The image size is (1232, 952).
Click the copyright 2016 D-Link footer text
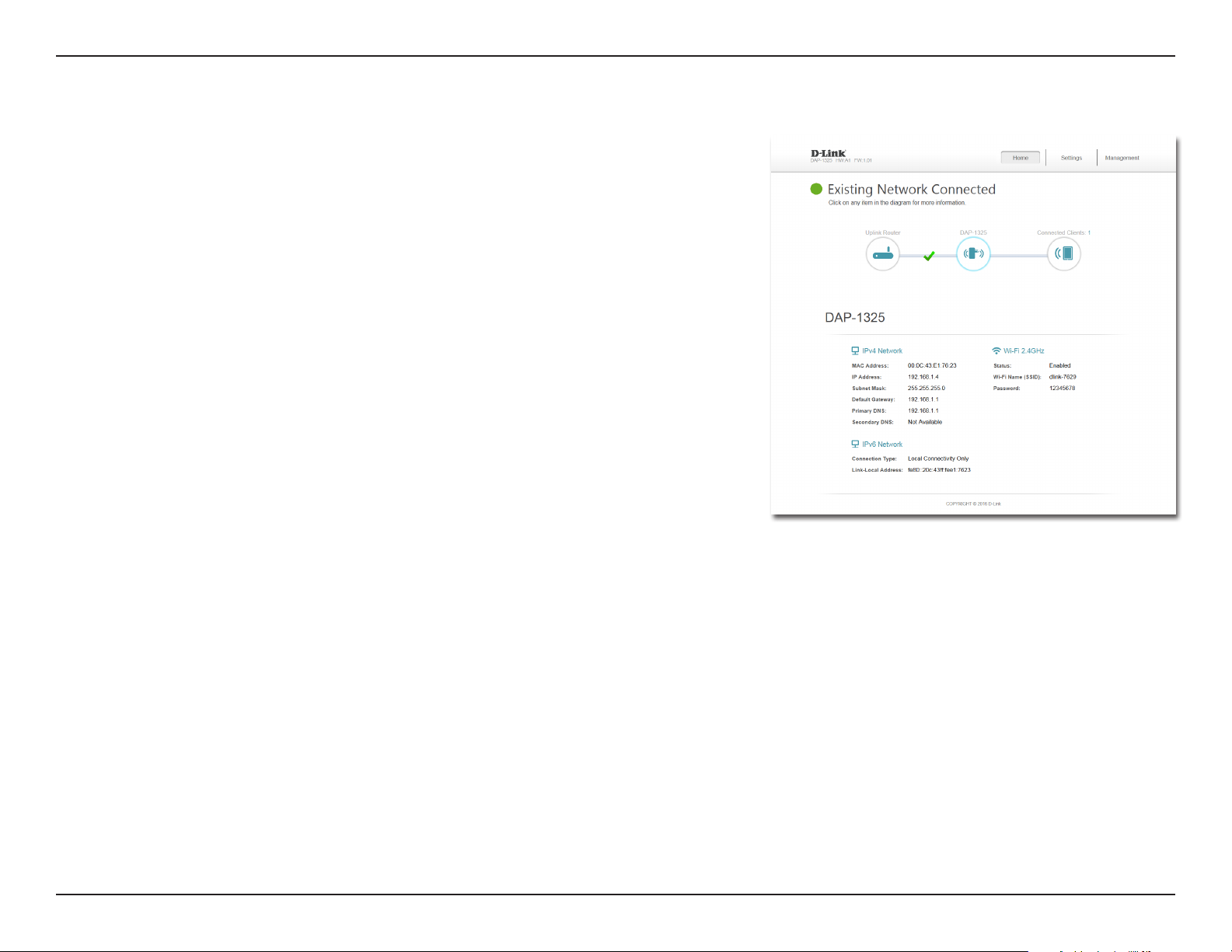(973, 504)
